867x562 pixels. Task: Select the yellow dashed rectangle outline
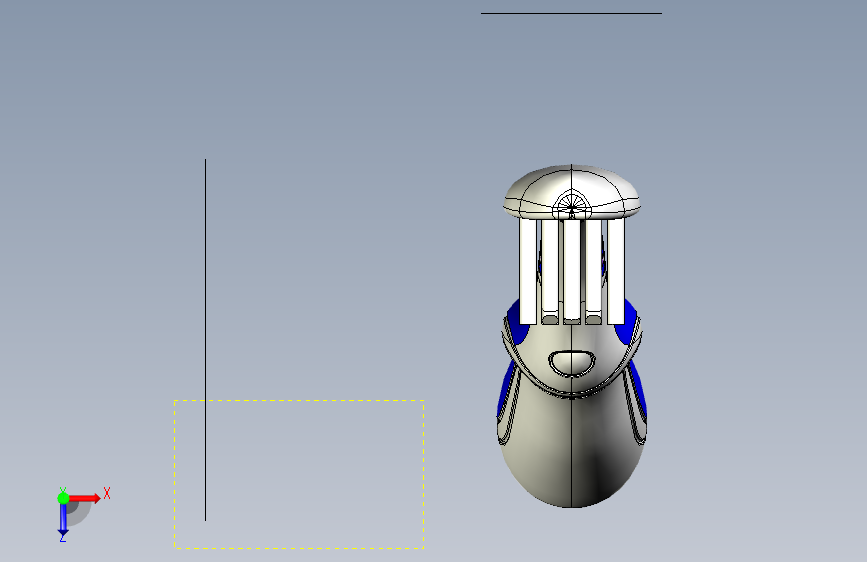tap(299, 474)
